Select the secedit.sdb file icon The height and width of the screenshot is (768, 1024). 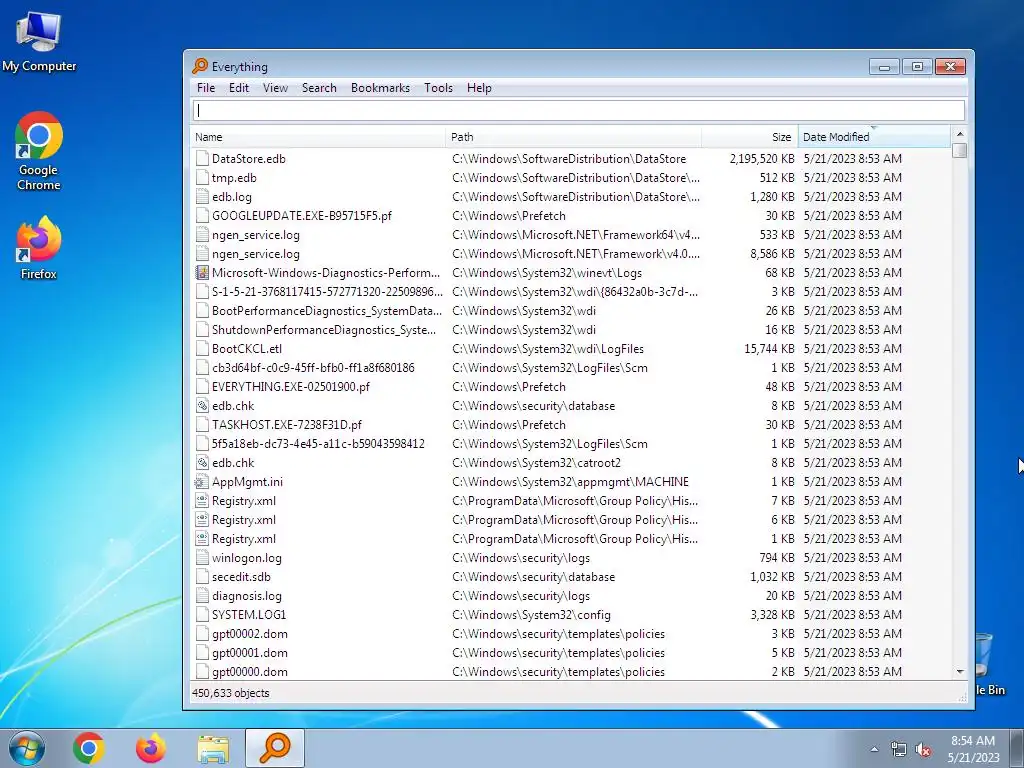point(202,577)
